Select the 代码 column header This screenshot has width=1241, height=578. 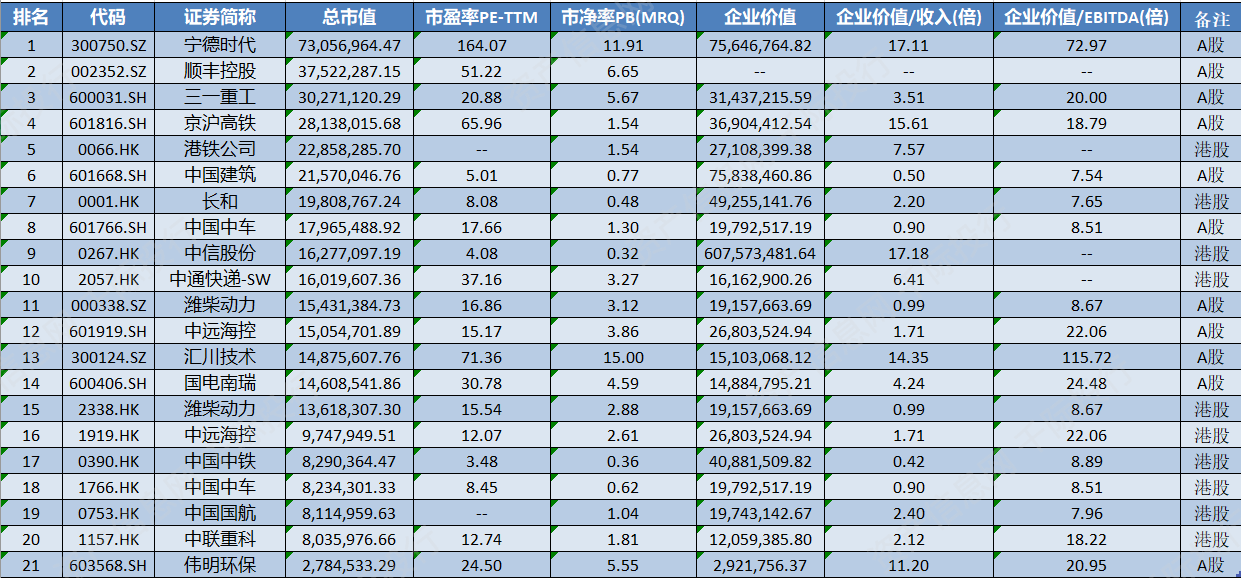click(x=109, y=17)
